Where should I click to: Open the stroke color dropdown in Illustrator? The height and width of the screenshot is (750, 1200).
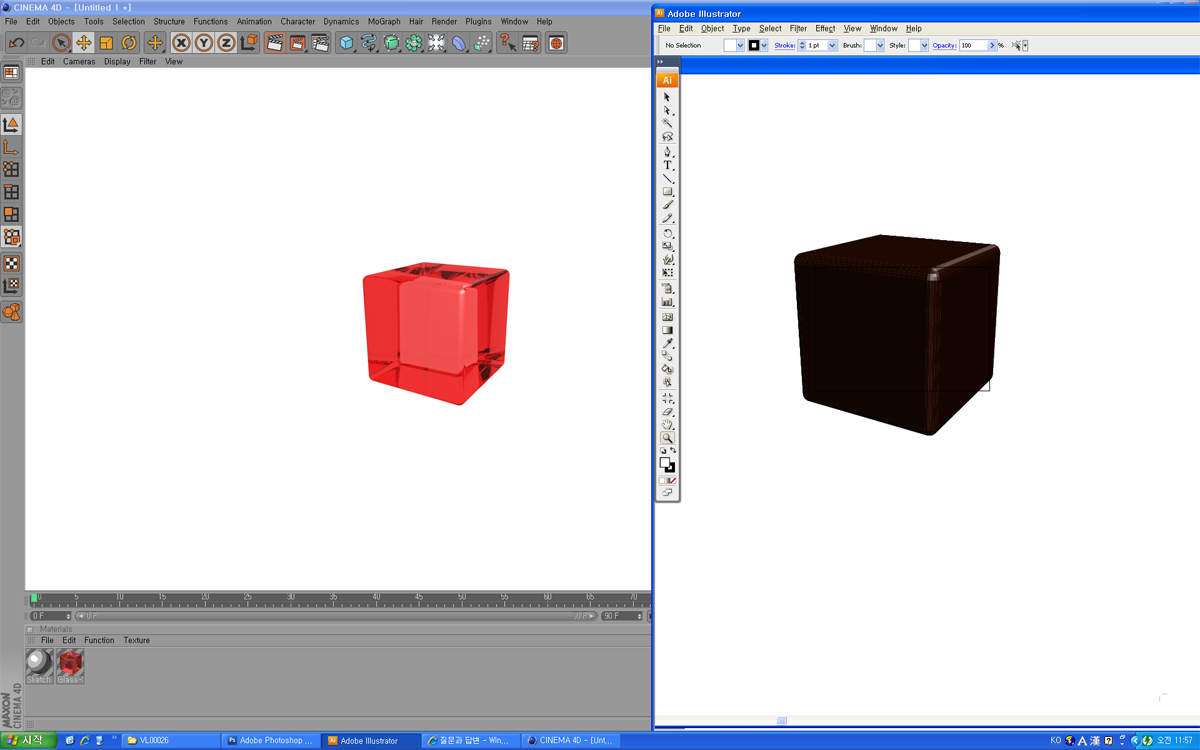coord(765,46)
